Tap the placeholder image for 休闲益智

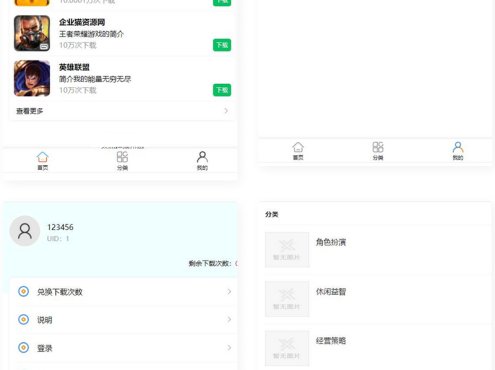coord(287,299)
